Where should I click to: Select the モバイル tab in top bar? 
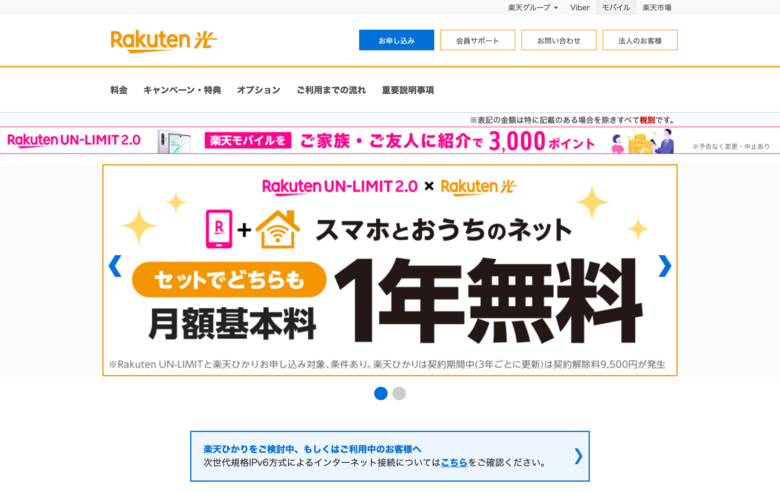[616, 7]
